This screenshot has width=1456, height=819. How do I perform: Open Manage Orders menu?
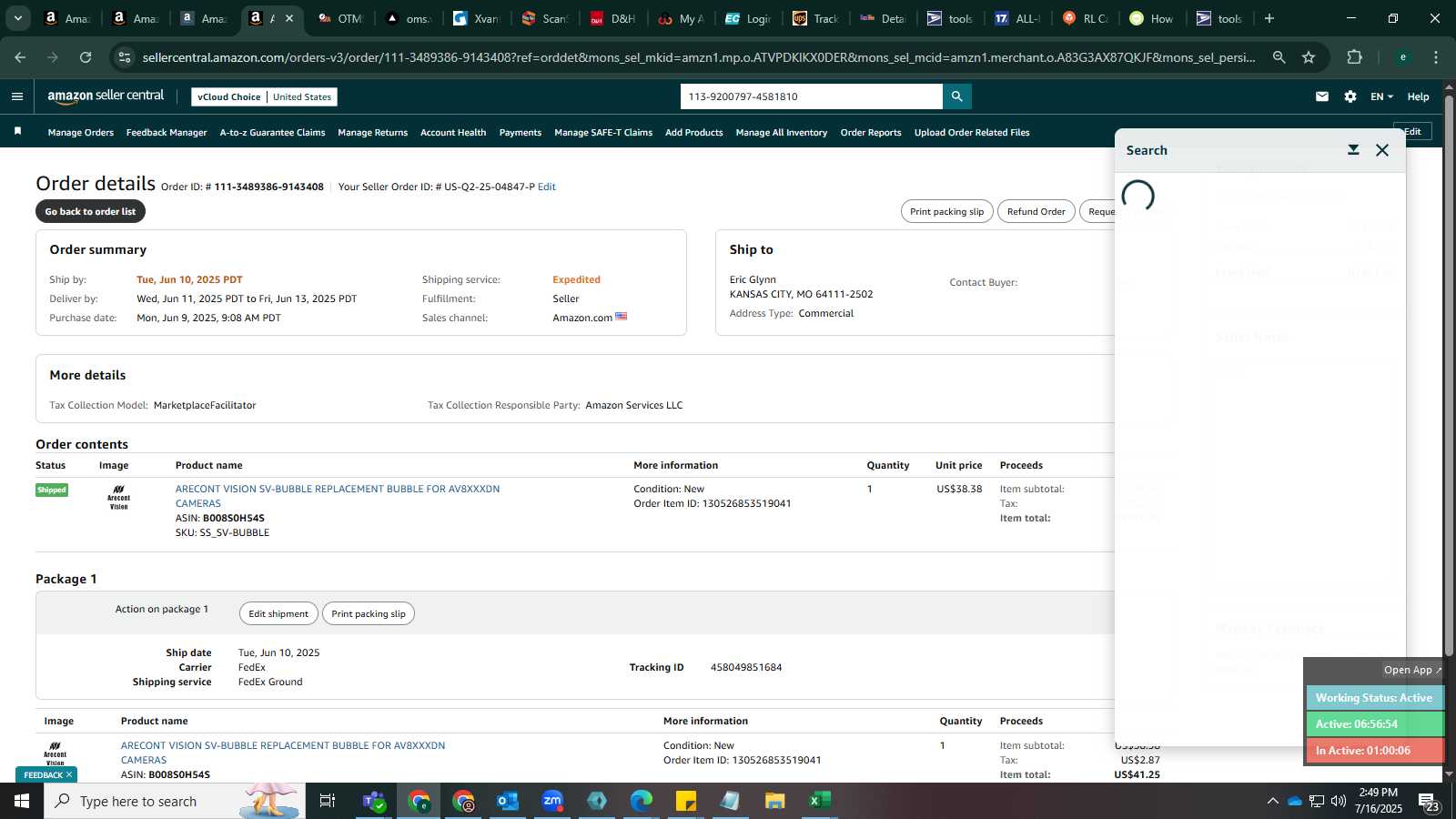[81, 133]
